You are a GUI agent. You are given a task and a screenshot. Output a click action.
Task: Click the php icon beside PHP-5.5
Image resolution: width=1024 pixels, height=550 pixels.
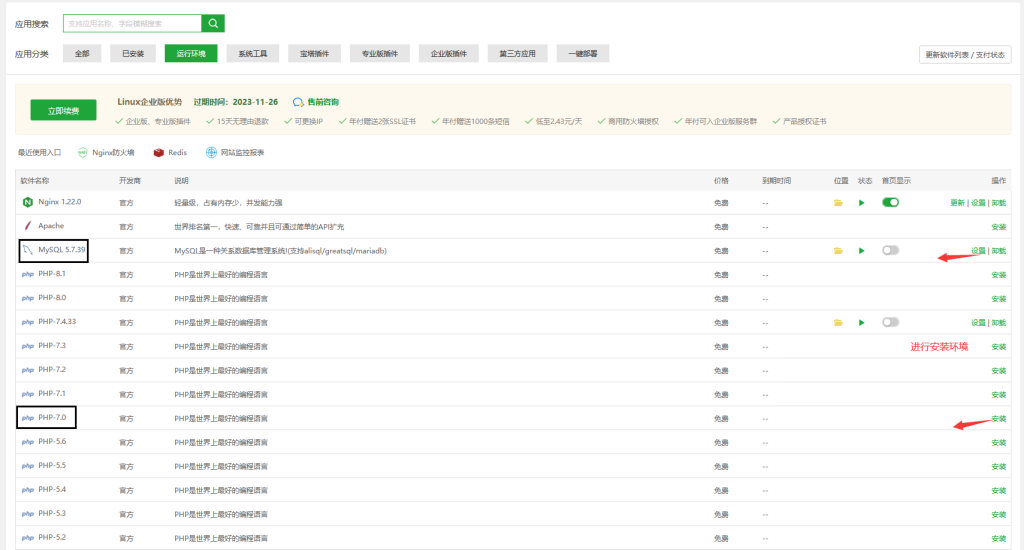click(27, 466)
